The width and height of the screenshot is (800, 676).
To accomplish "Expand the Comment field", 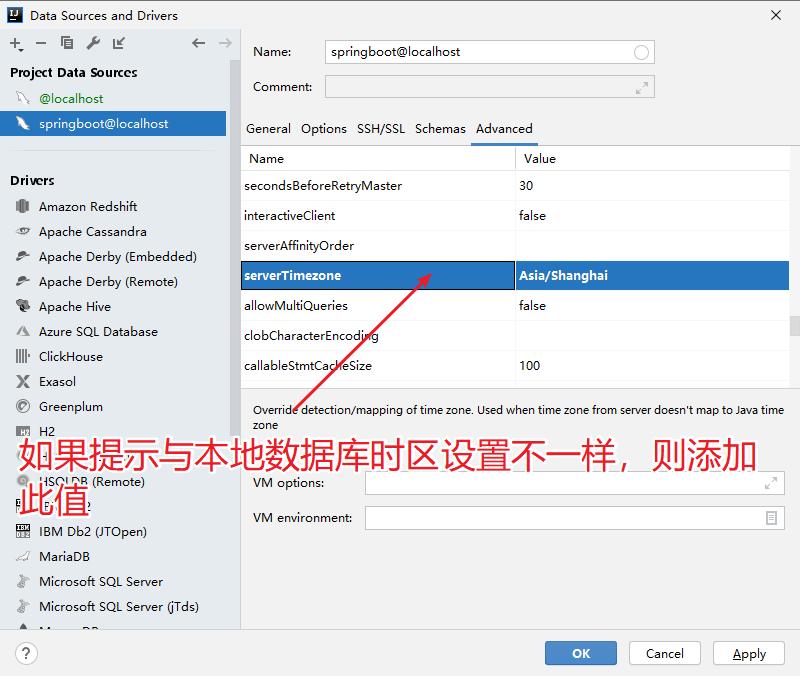I will (x=642, y=88).
